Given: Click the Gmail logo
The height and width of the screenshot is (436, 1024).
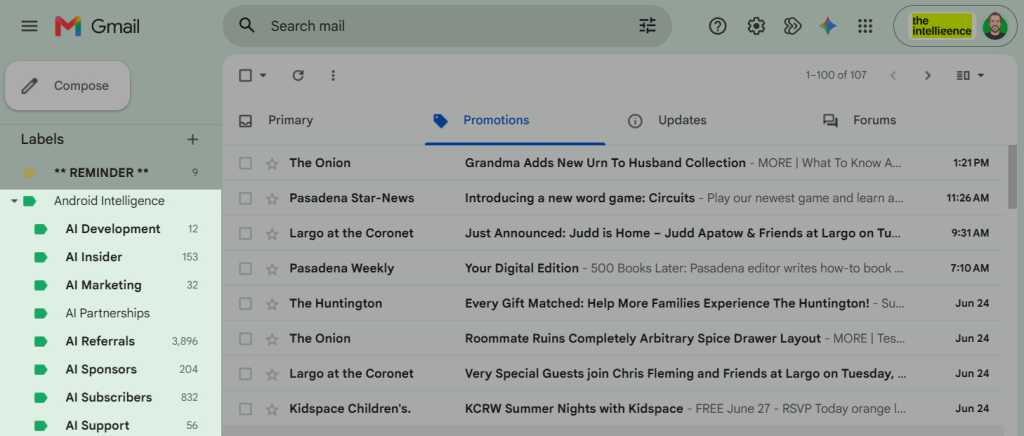Looking at the screenshot, I should pyautogui.click(x=97, y=26).
